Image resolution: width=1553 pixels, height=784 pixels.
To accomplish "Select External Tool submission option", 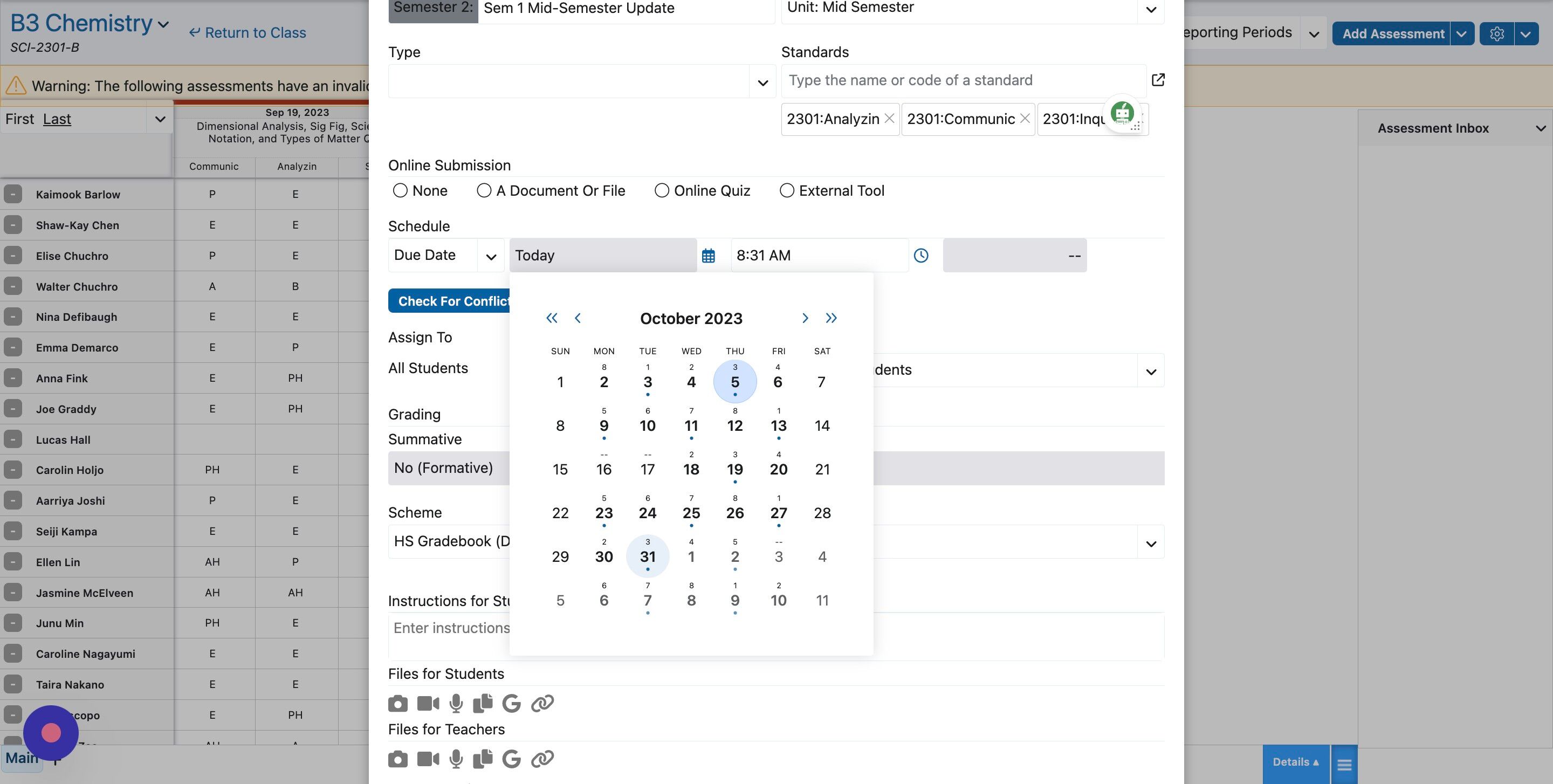I will 787,190.
